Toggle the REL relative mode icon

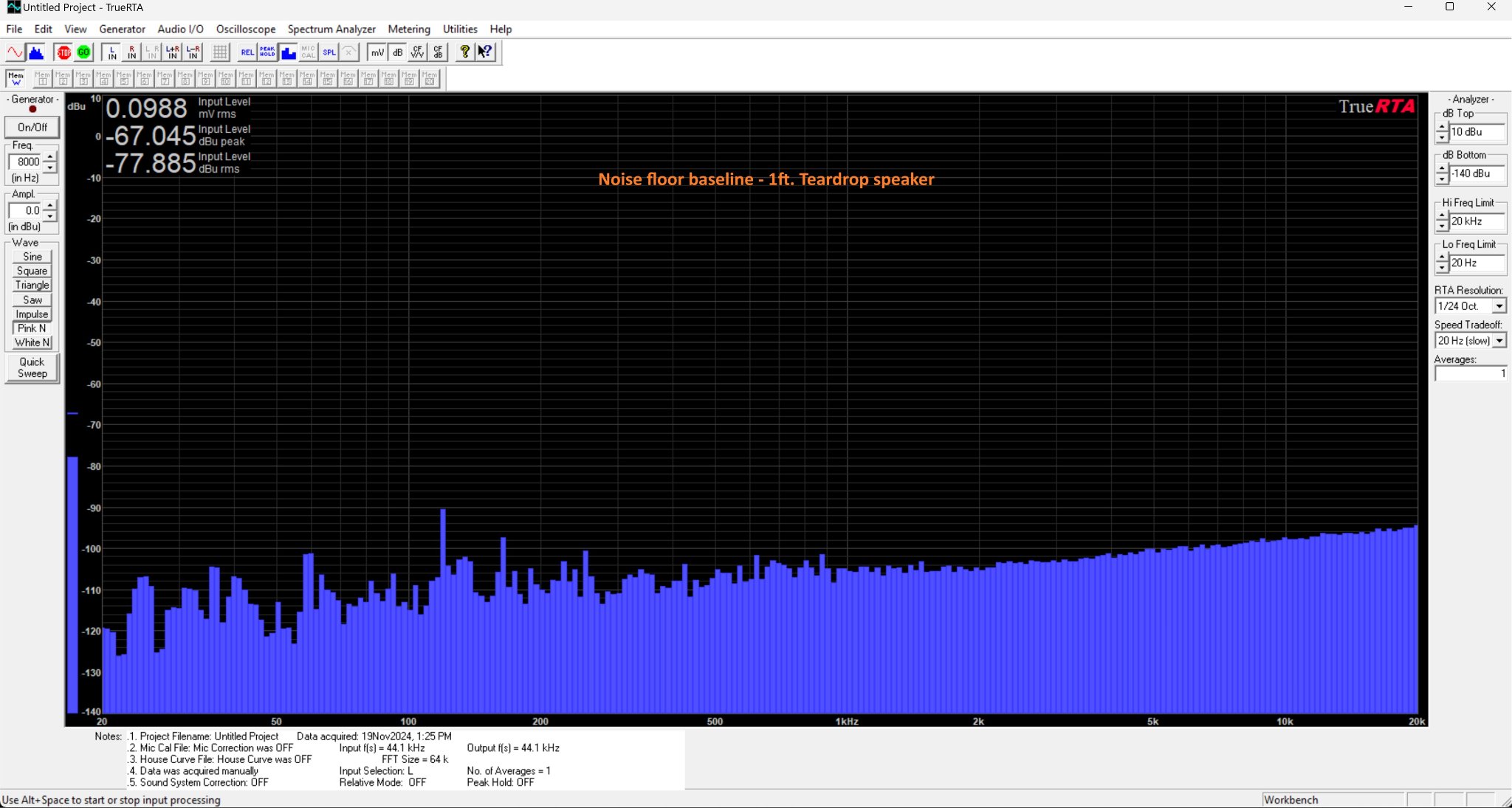click(247, 52)
